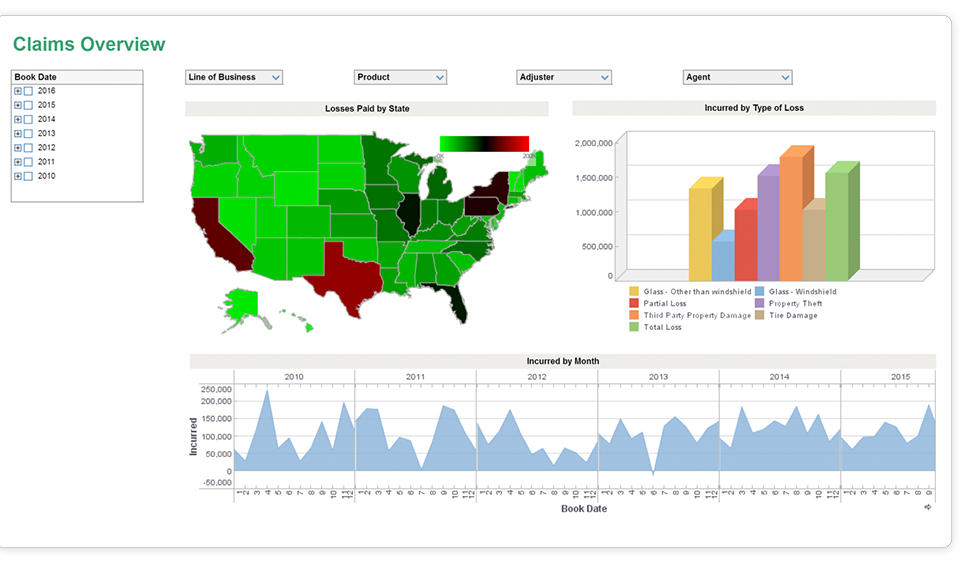Open the Line of Business dropdown
This screenshot has height=568, width=966.
[x=233, y=77]
